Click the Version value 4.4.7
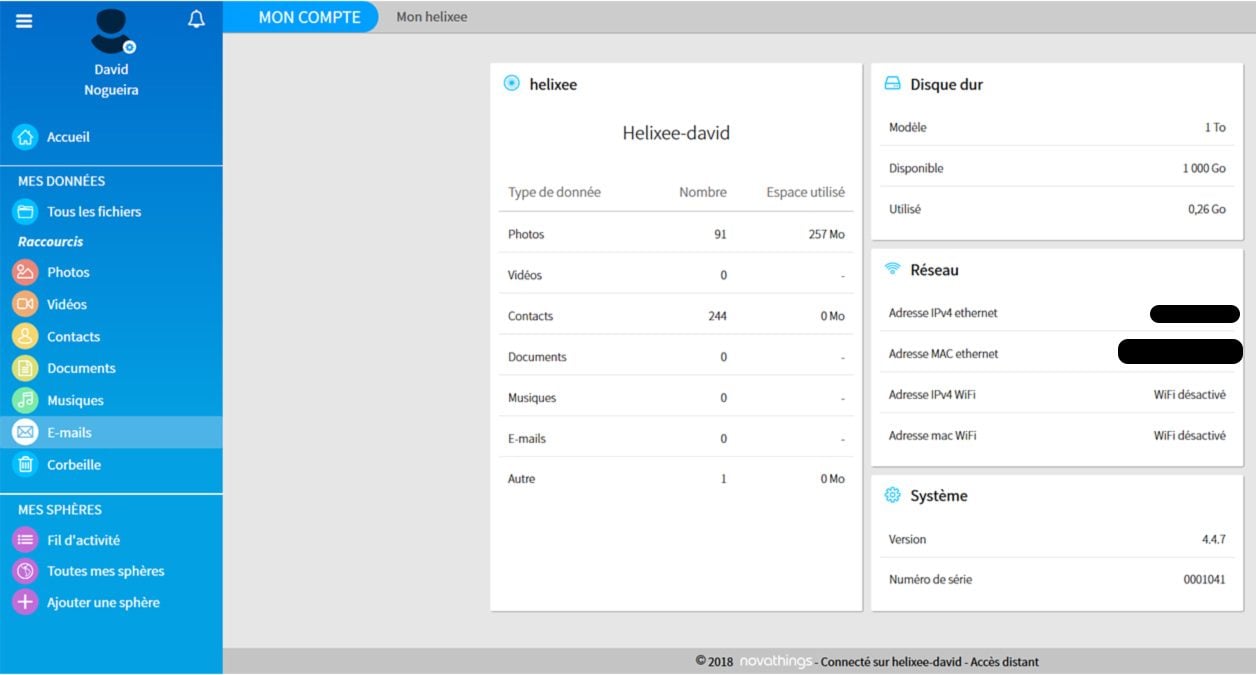Image resolution: width=1256 pixels, height=675 pixels. (x=1214, y=539)
